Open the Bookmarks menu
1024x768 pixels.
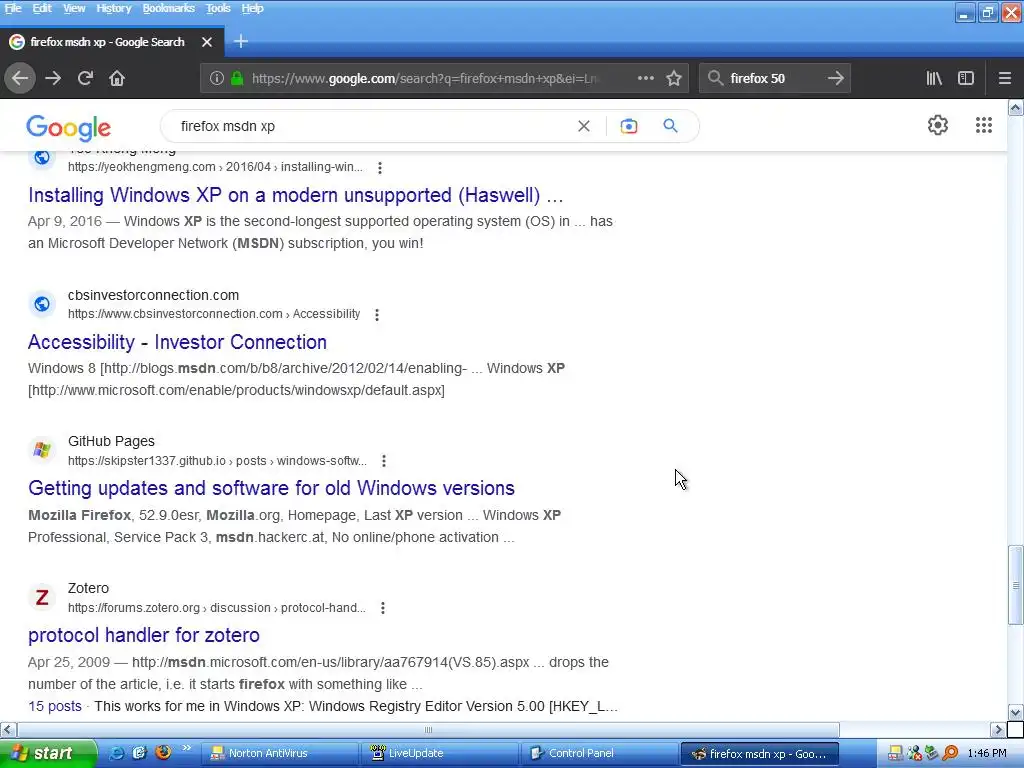coord(168,8)
